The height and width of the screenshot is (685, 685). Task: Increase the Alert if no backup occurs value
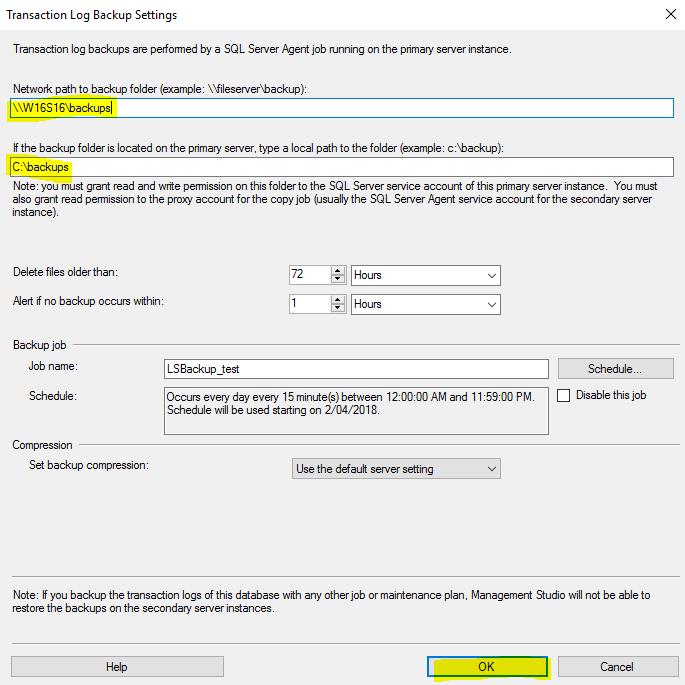338,299
